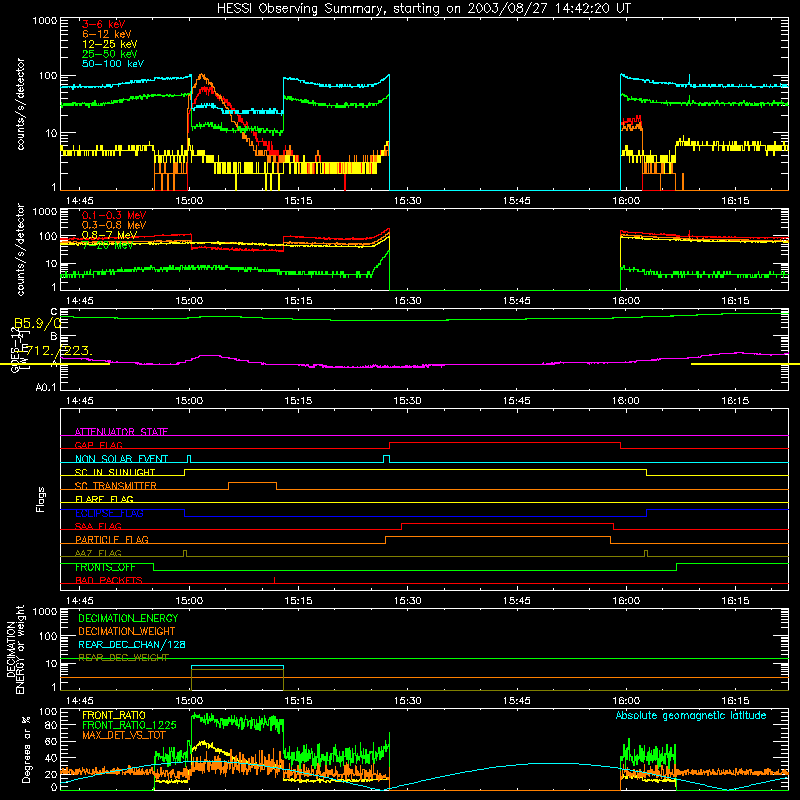Click the vertical Flags axis title
The width and height of the screenshot is (800, 800).
point(41,499)
